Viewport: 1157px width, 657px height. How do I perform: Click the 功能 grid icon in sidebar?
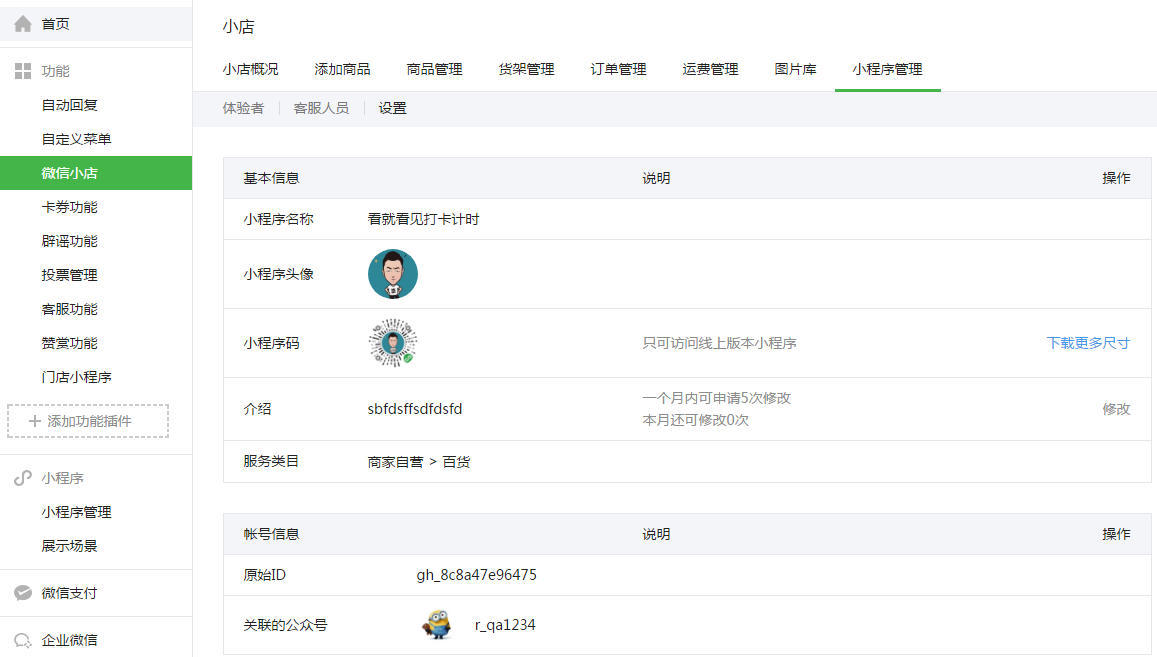pos(23,71)
